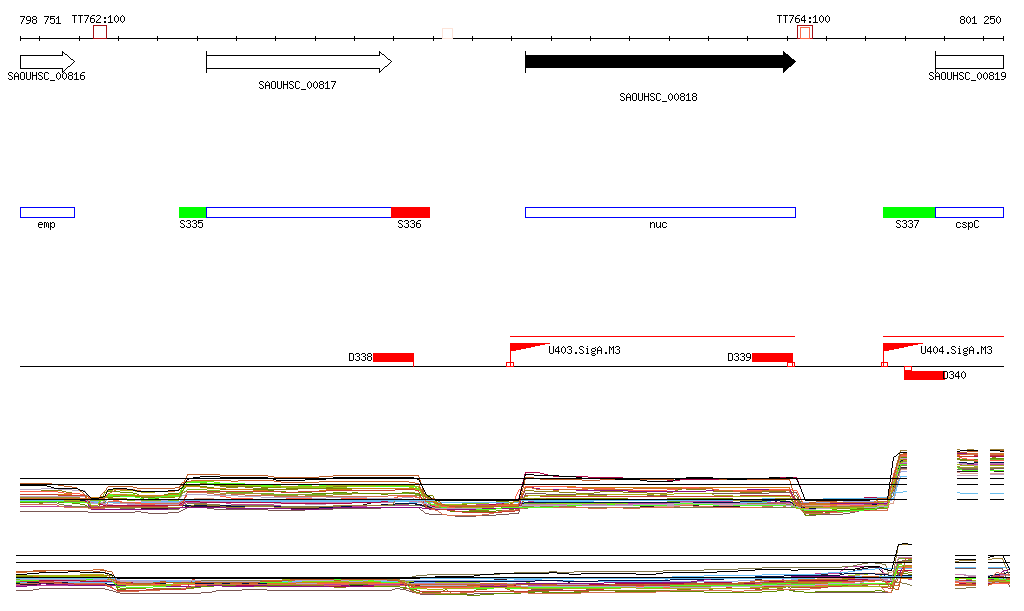Click the SAOUHSC_00819 gene box
Viewport: 1024px width, 611px height.
click(969, 62)
